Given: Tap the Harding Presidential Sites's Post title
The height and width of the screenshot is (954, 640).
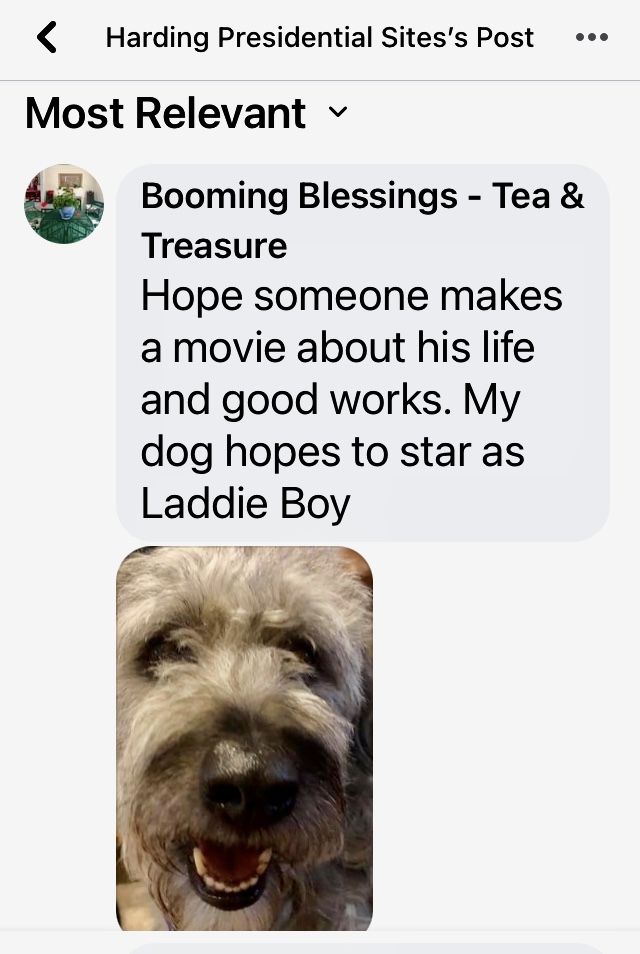Looking at the screenshot, I should [319, 38].
